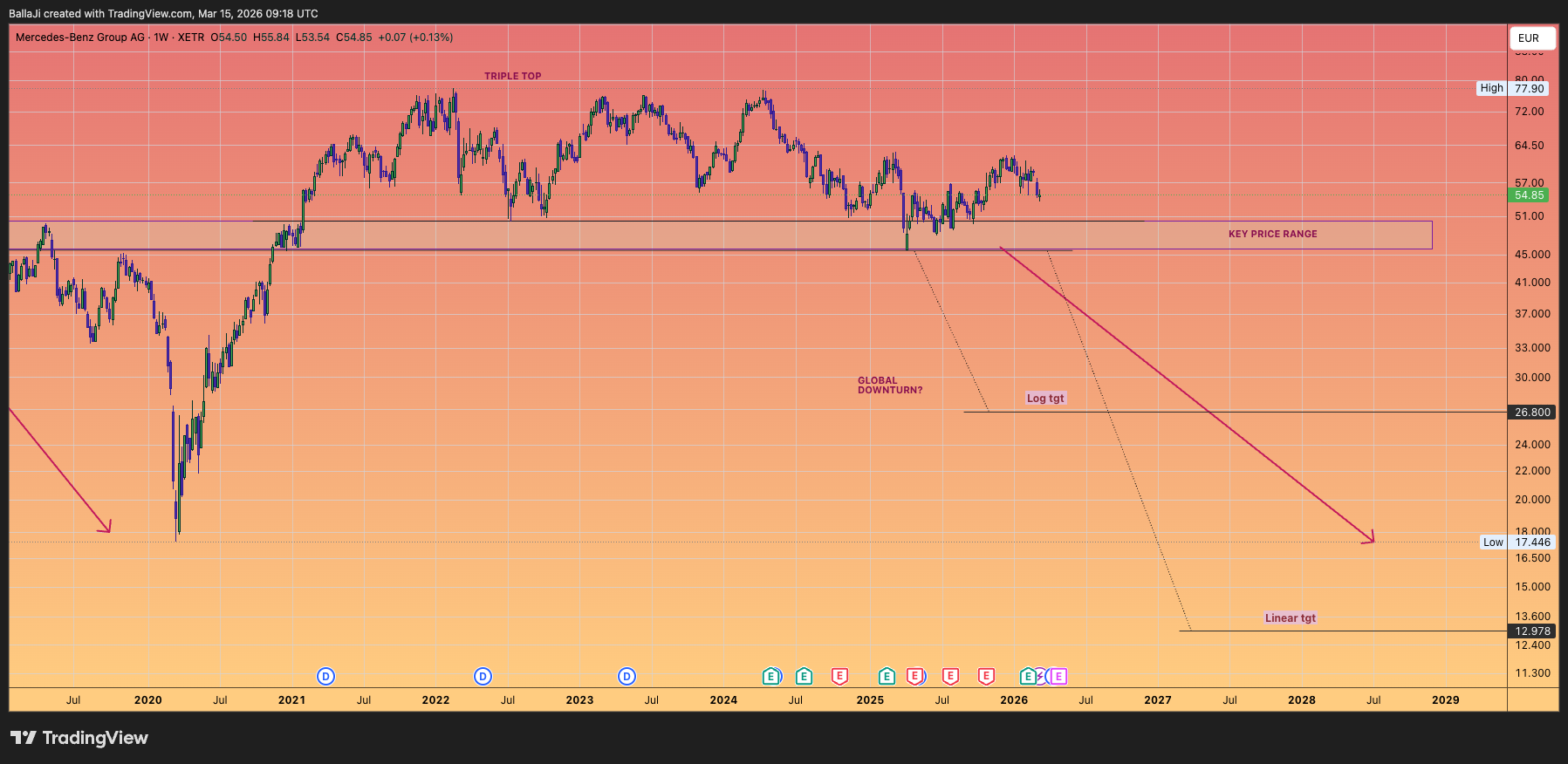Click the 11.300 price scale label
The height and width of the screenshot is (764, 1568).
pyautogui.click(x=1532, y=673)
